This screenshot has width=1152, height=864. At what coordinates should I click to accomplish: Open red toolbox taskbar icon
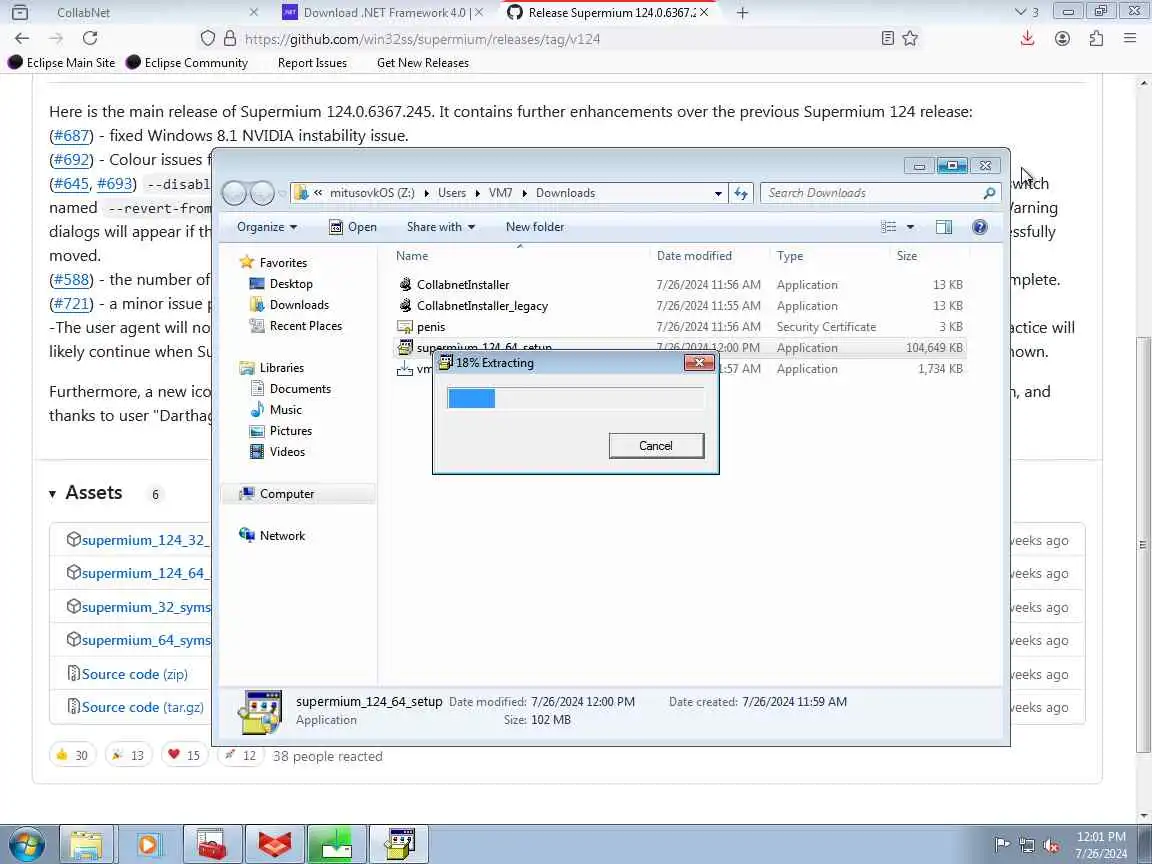212,845
